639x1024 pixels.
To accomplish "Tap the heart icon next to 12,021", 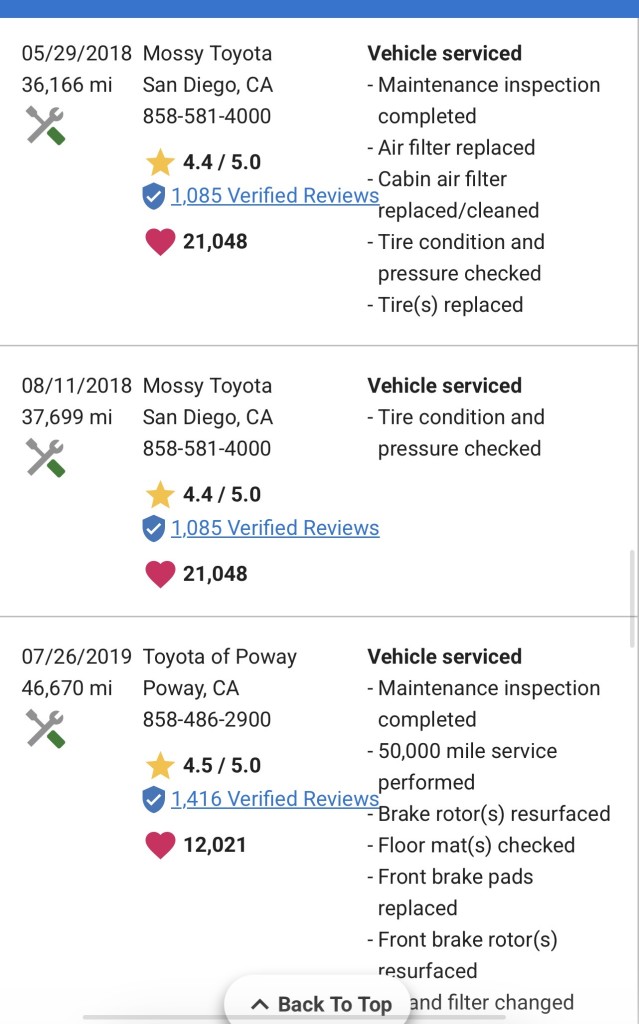I will point(160,845).
